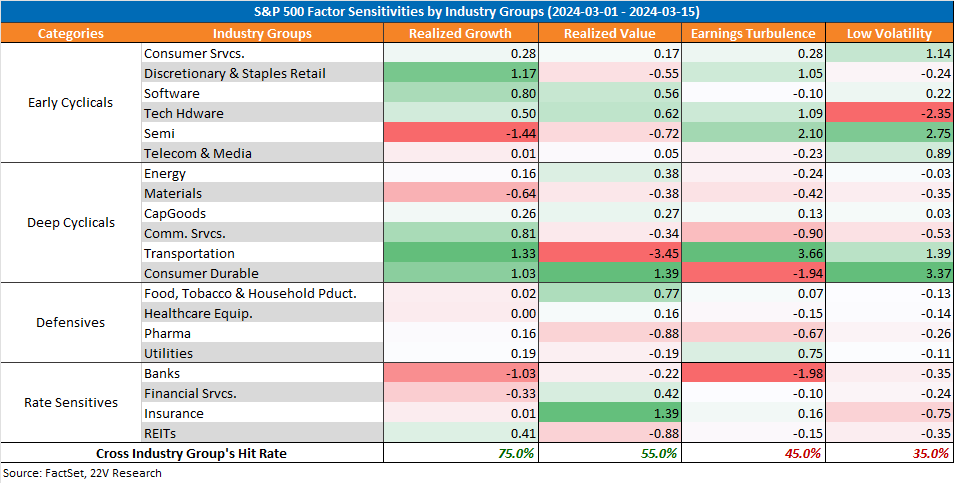Viewport: 954px width, 483px height.
Task: Click the Realized Growth column header
Action: point(461,33)
